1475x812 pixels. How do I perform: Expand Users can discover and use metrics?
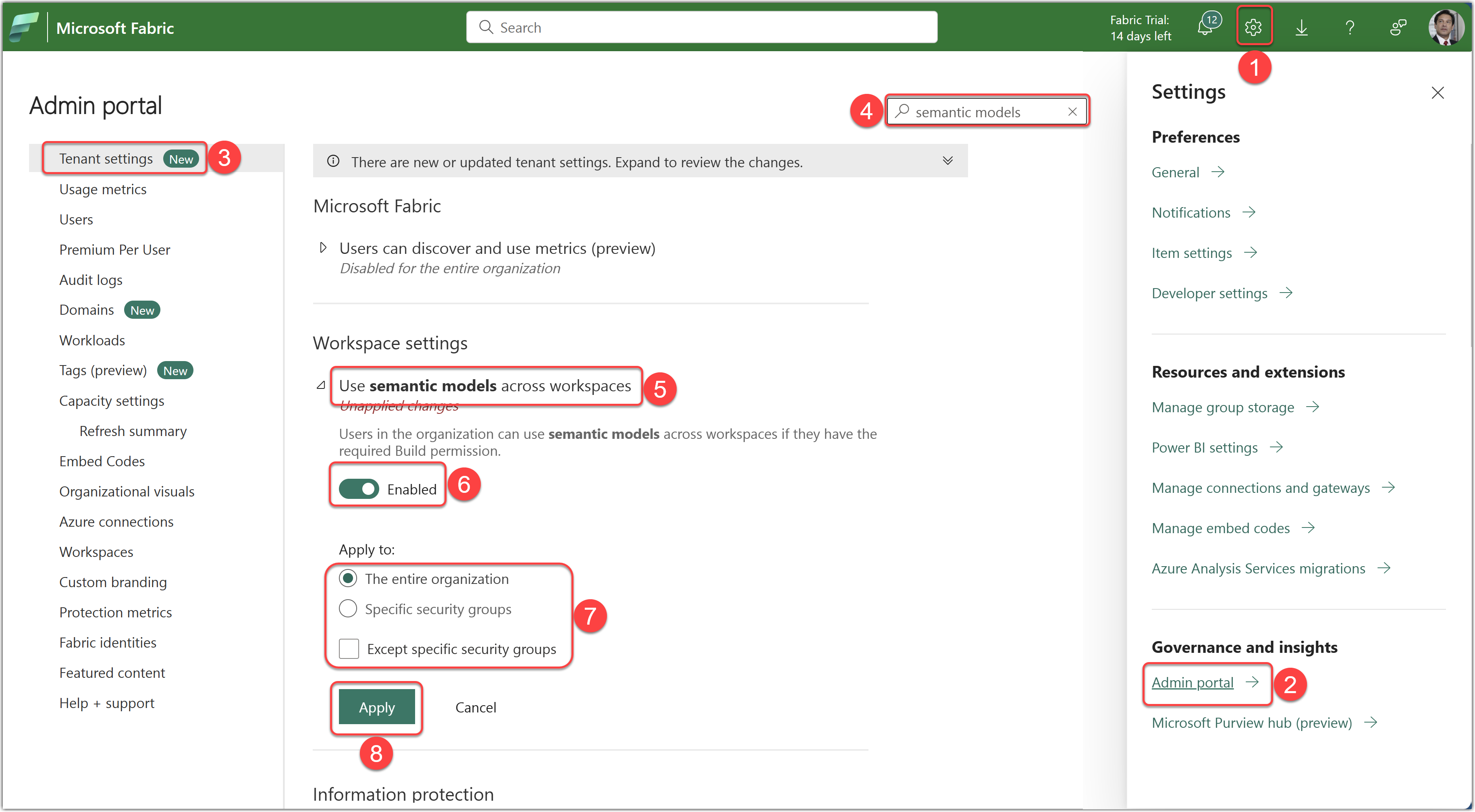323,248
